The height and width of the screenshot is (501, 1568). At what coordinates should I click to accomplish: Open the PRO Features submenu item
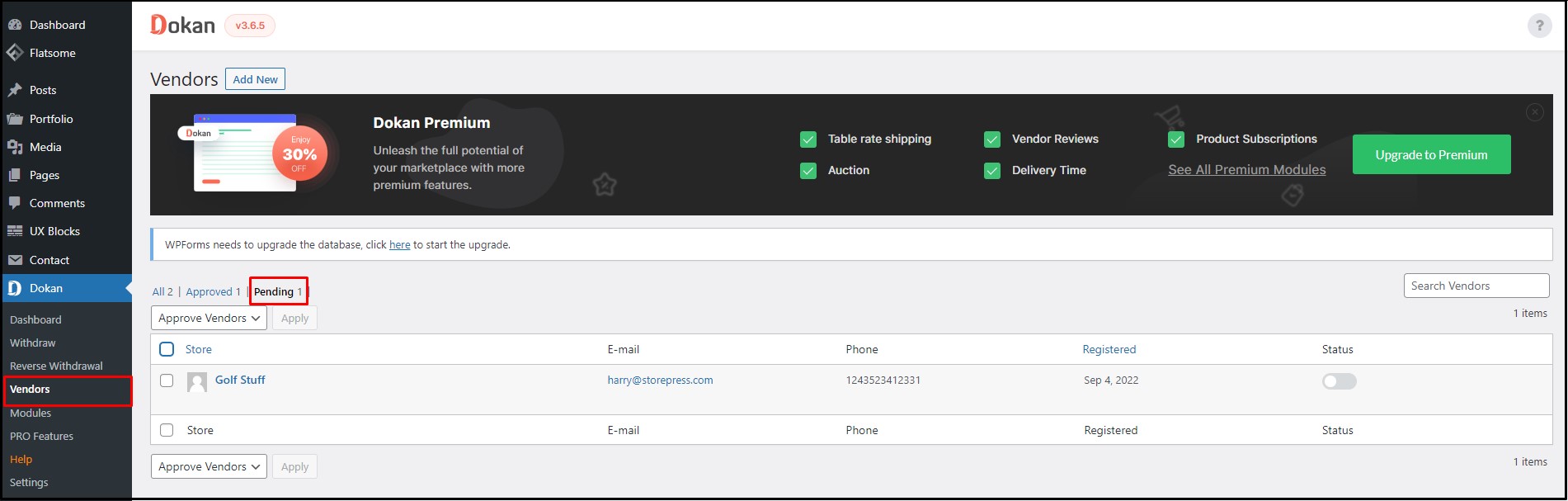(x=41, y=436)
